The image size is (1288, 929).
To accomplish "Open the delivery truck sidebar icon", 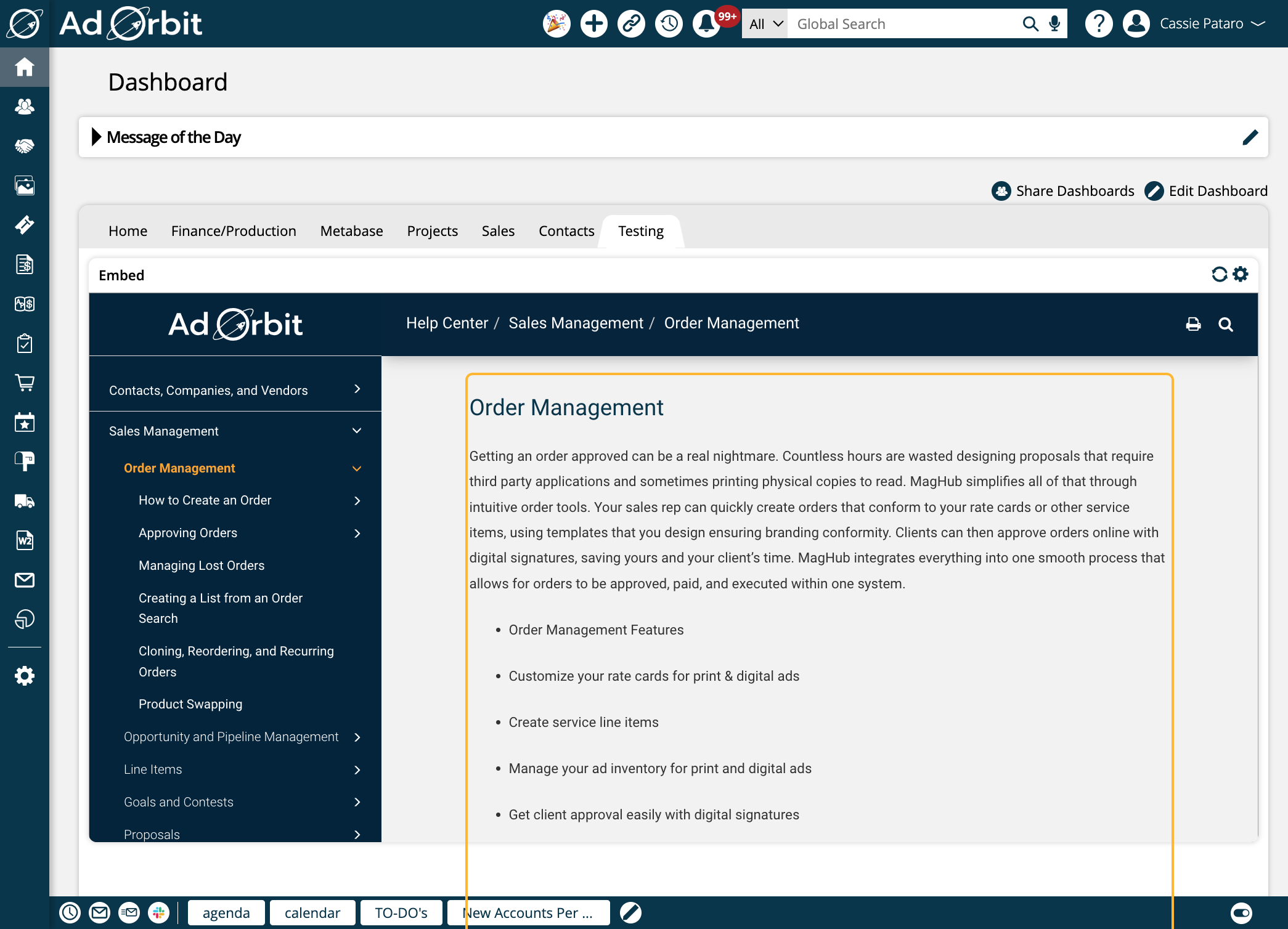I will click(25, 501).
